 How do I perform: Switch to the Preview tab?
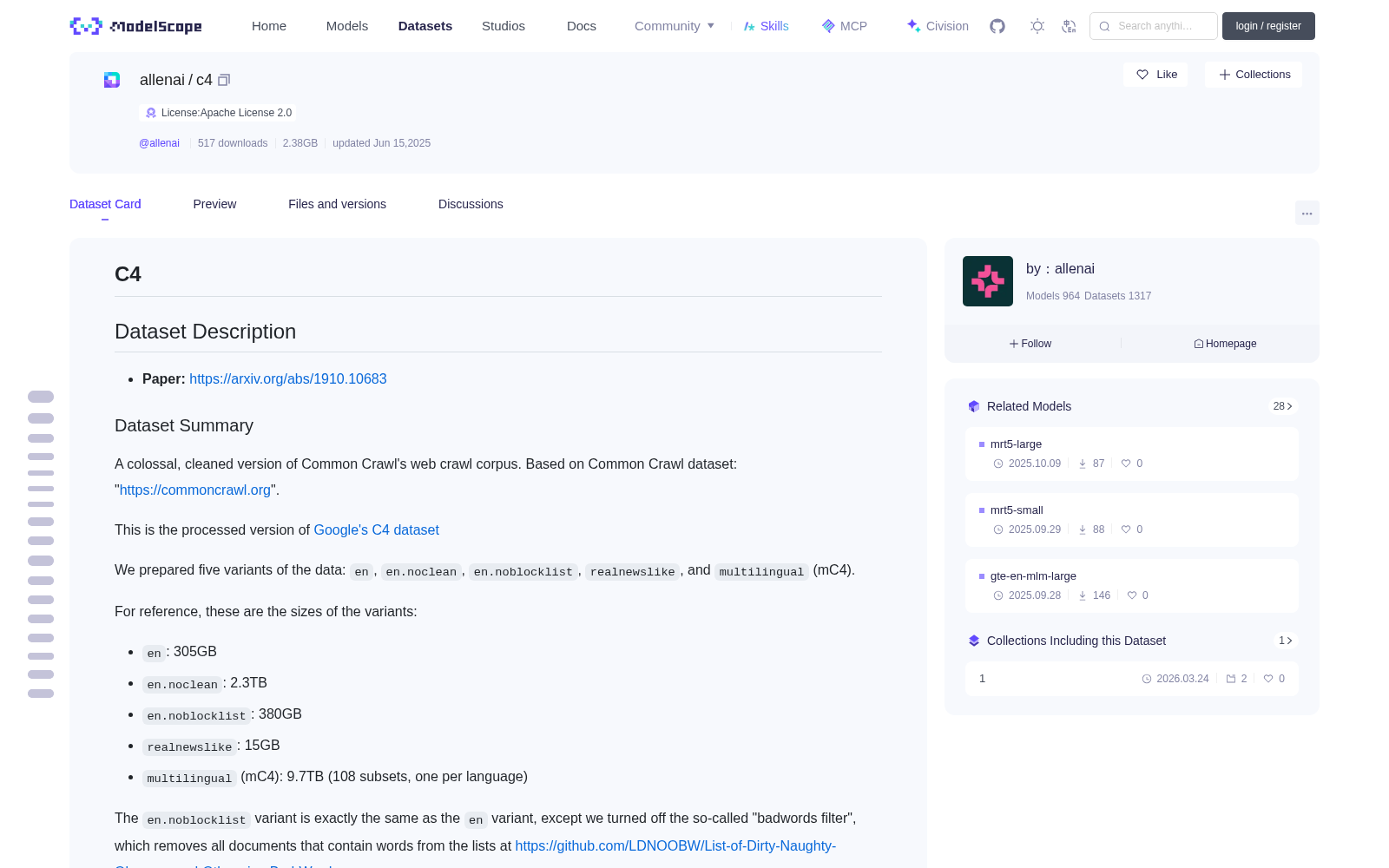pos(214,204)
